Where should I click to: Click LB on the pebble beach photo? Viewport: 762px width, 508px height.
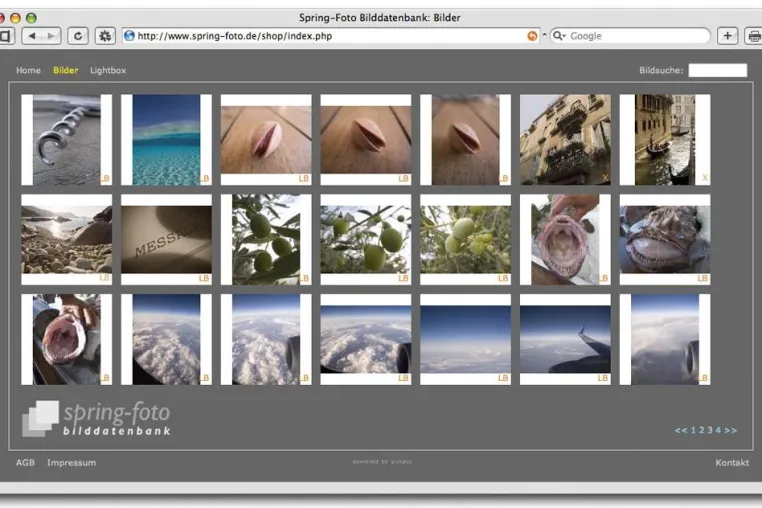pyautogui.click(x=104, y=278)
